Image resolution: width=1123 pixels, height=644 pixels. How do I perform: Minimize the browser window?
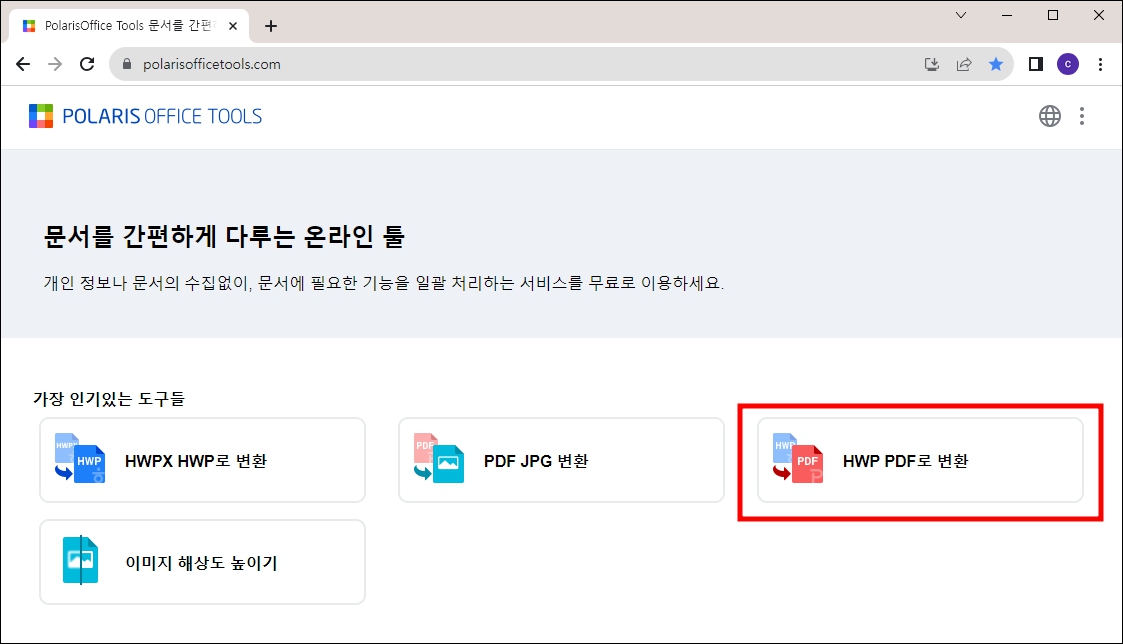click(1007, 15)
